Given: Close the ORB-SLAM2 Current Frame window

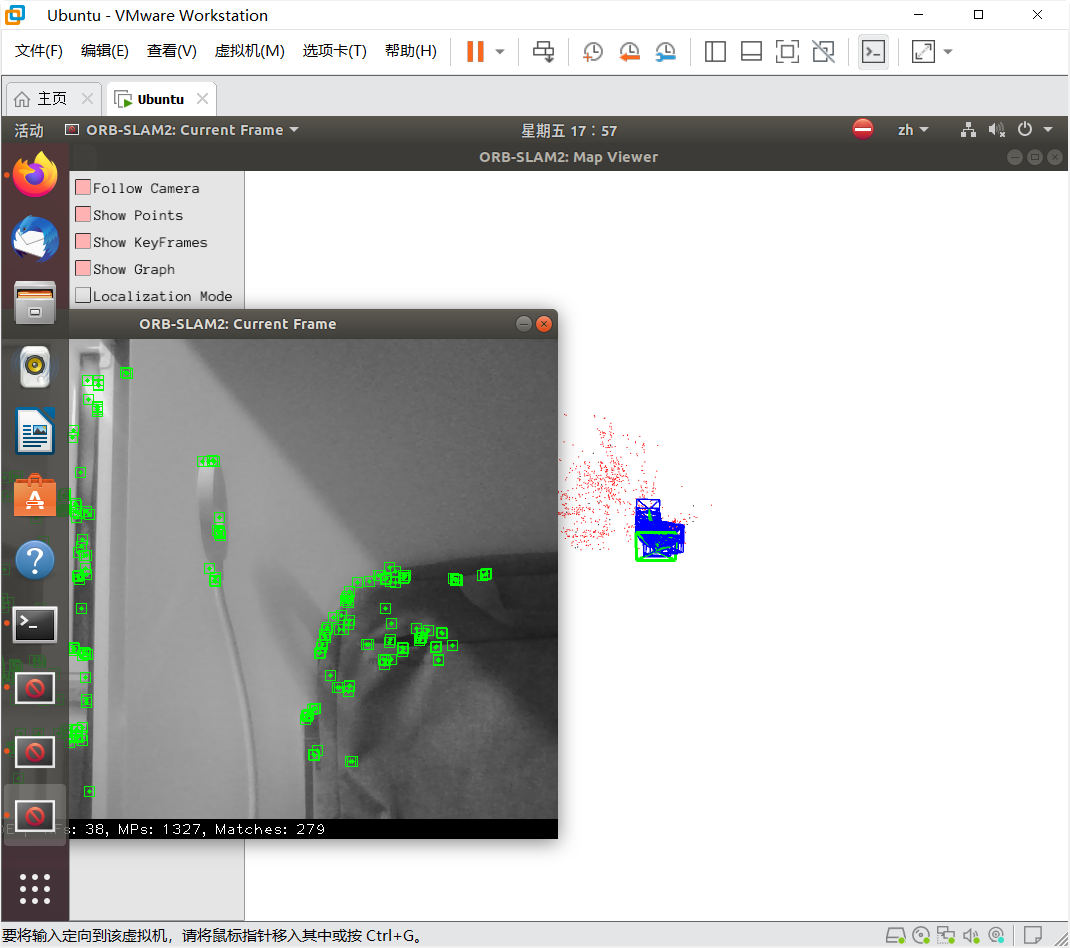Looking at the screenshot, I should pos(544,324).
